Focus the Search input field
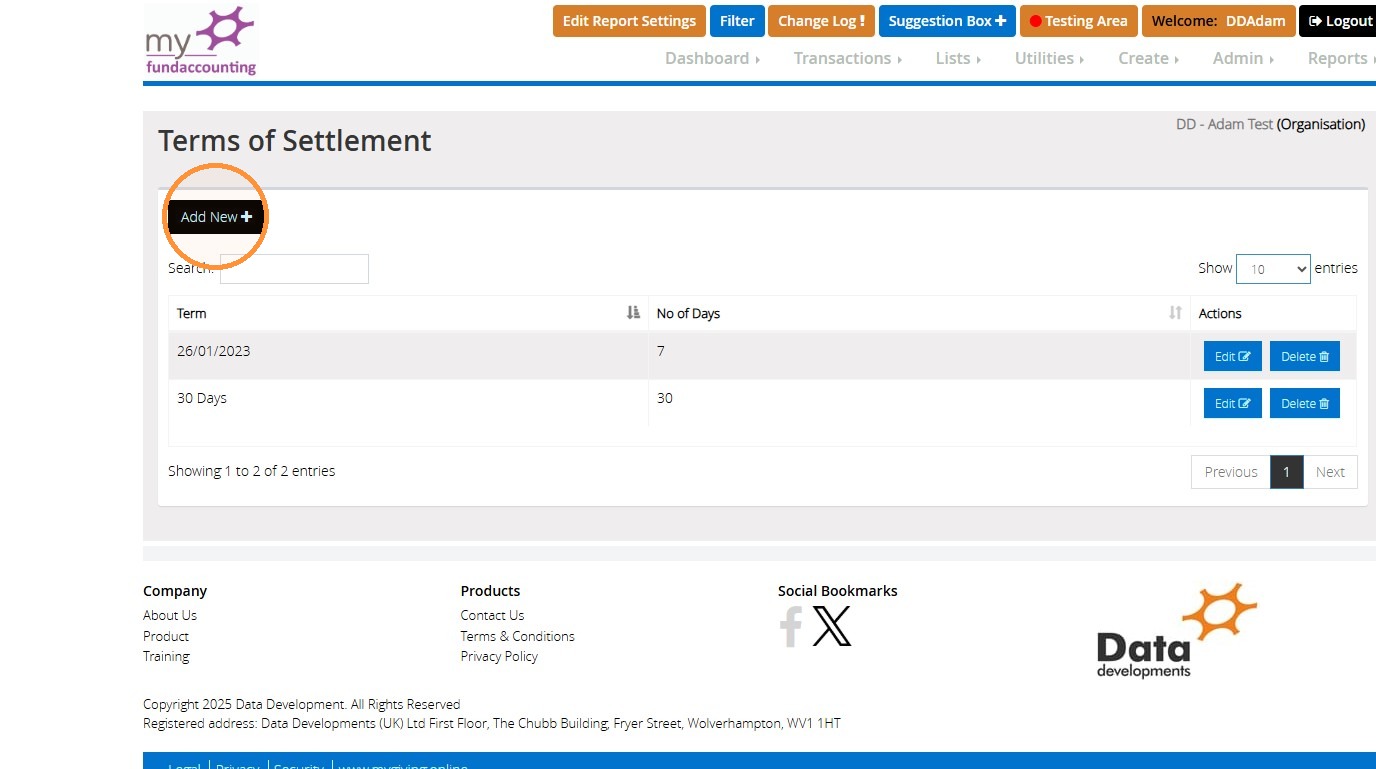The width and height of the screenshot is (1376, 769). pos(294,269)
